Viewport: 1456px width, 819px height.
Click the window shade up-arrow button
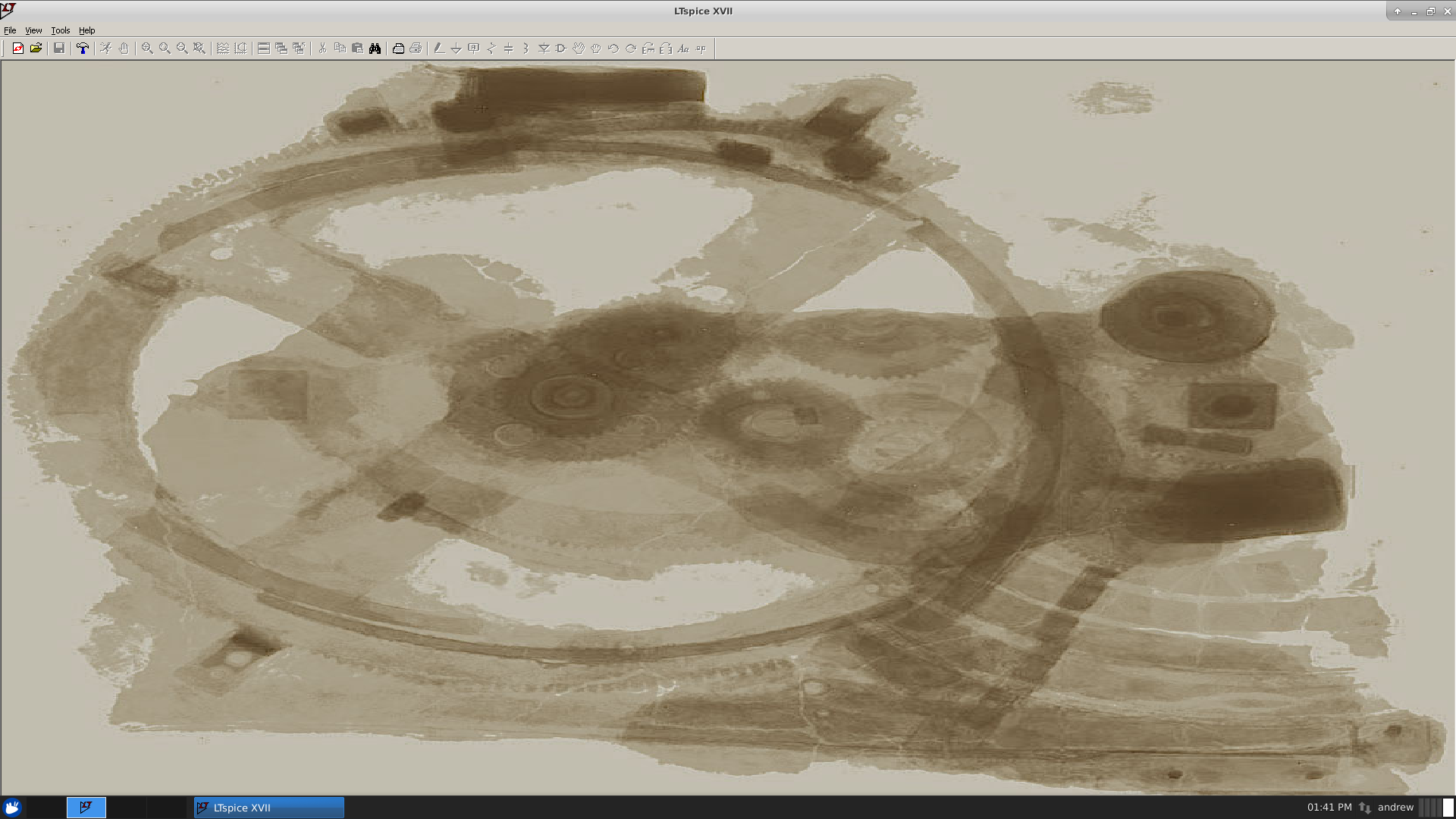tap(1398, 11)
